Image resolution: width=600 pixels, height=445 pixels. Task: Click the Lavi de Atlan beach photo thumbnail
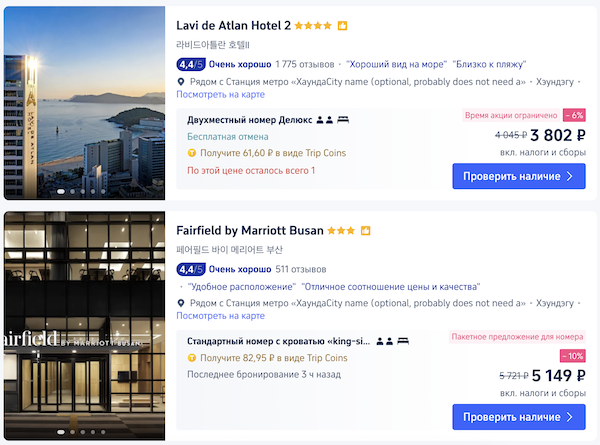83,103
